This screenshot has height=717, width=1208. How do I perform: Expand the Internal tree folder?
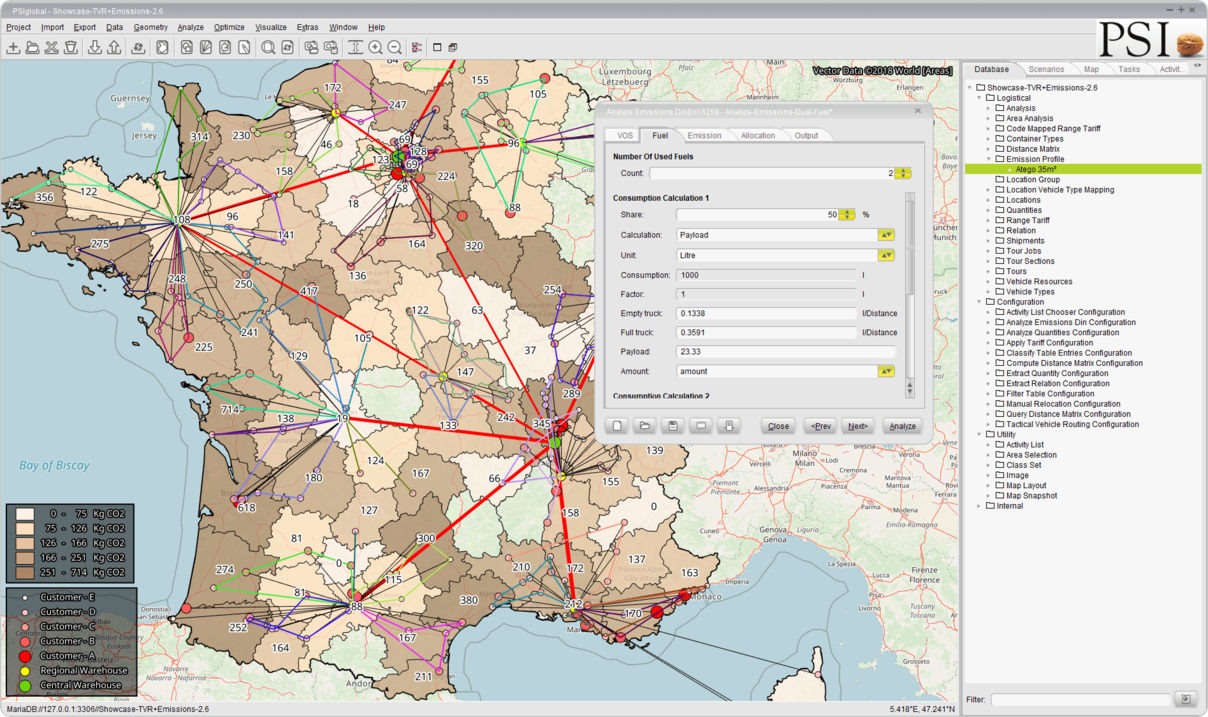tap(979, 506)
